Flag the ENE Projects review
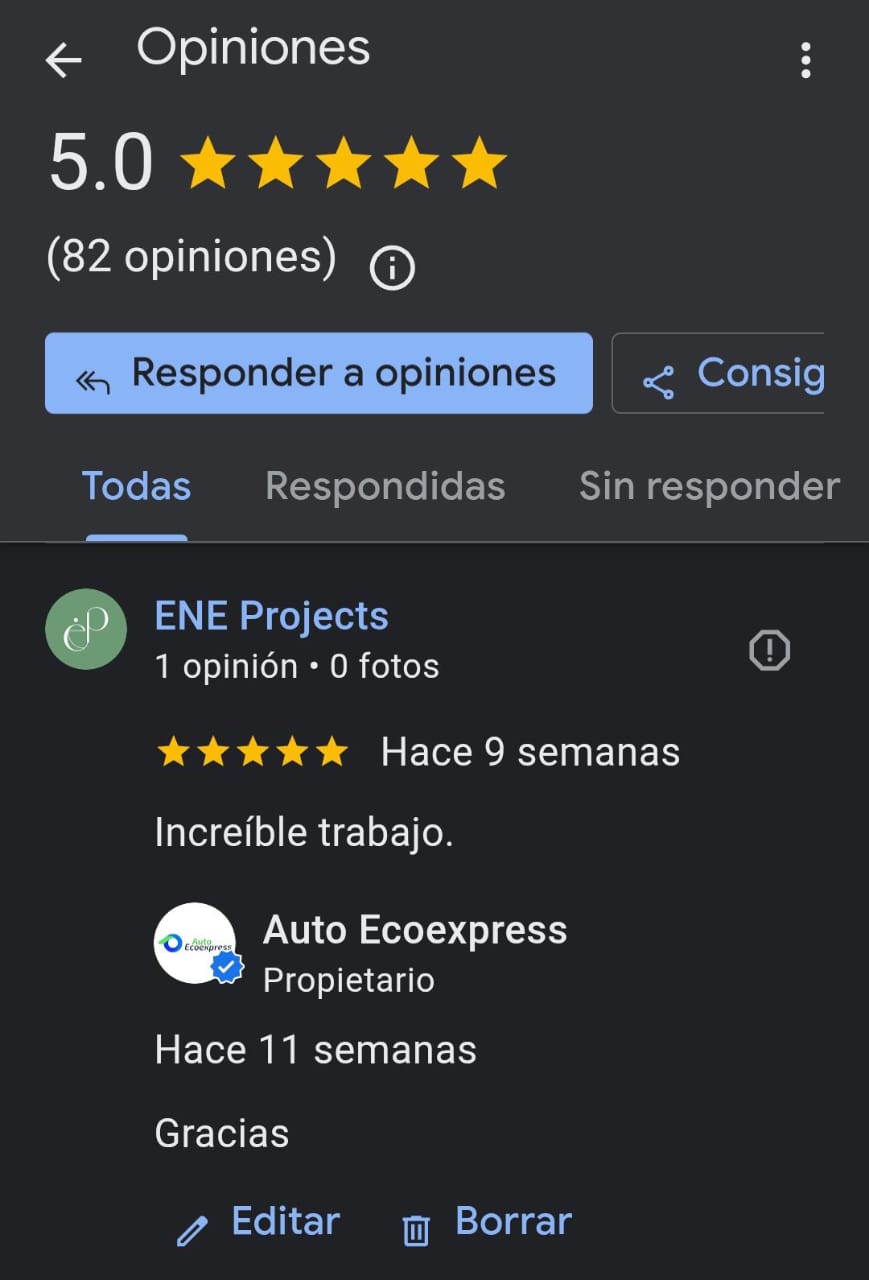The image size is (869, 1280). coord(769,651)
